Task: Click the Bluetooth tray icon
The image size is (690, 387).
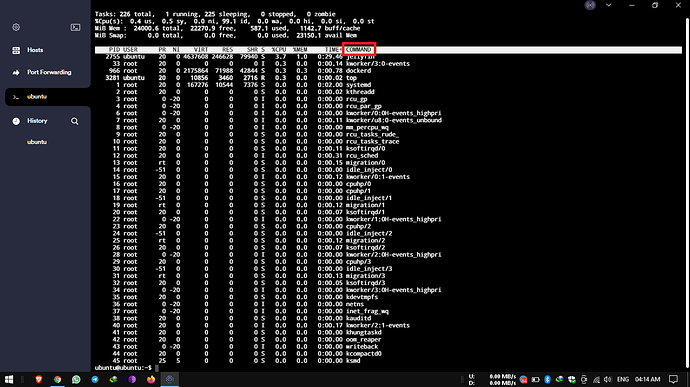Action: coord(547,380)
